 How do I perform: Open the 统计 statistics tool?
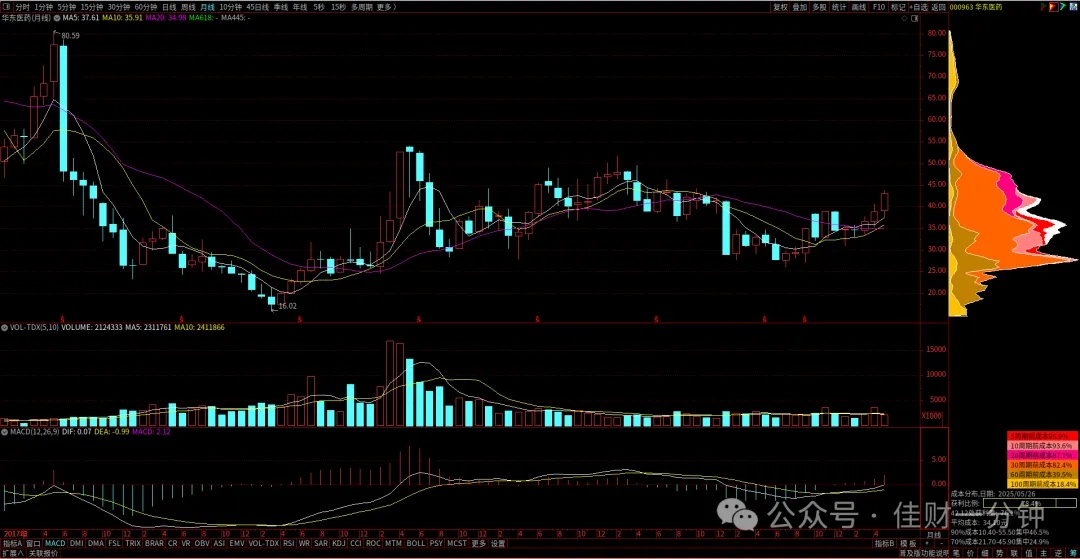tap(839, 8)
